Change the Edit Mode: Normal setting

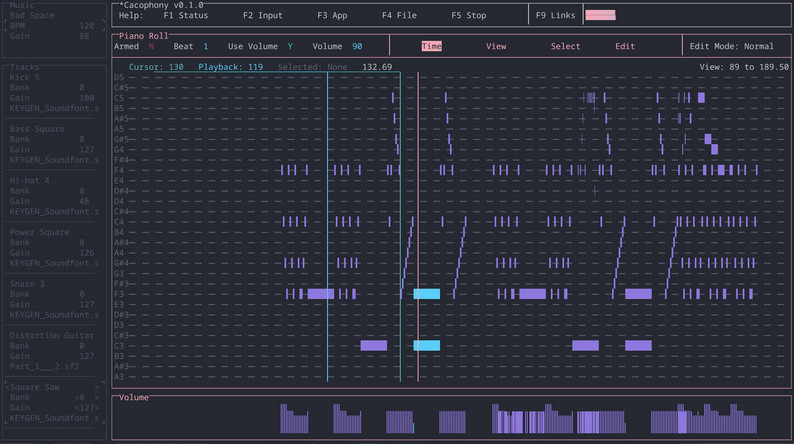(x=731, y=47)
